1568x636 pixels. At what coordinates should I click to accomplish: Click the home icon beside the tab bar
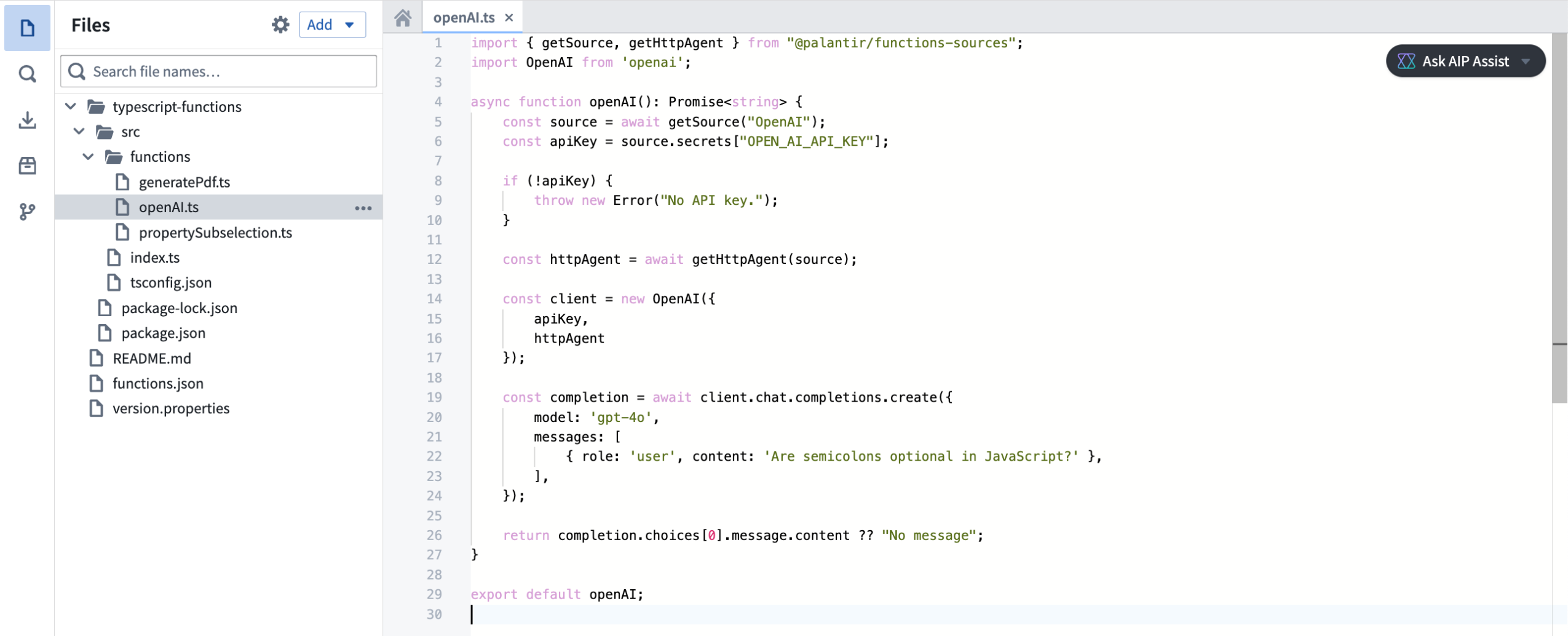[x=403, y=17]
